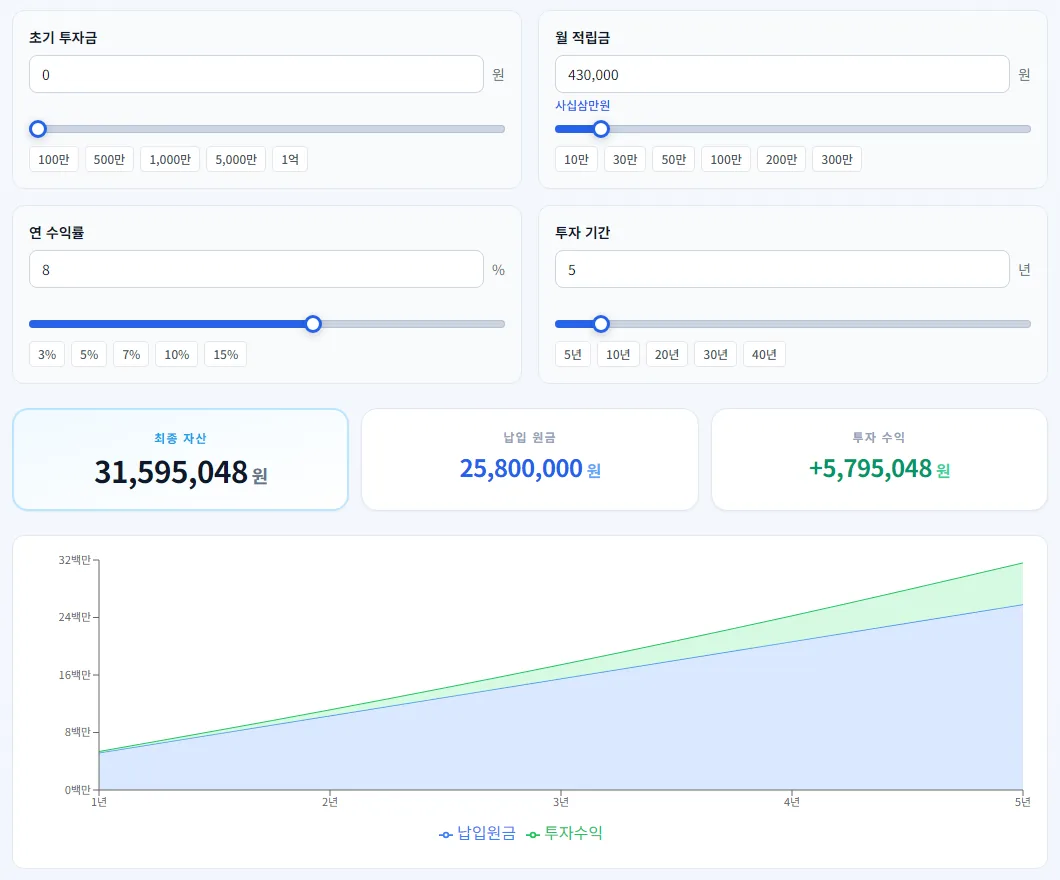Click the 월 적립금 heading
1060x880 pixels.
click(x=583, y=38)
